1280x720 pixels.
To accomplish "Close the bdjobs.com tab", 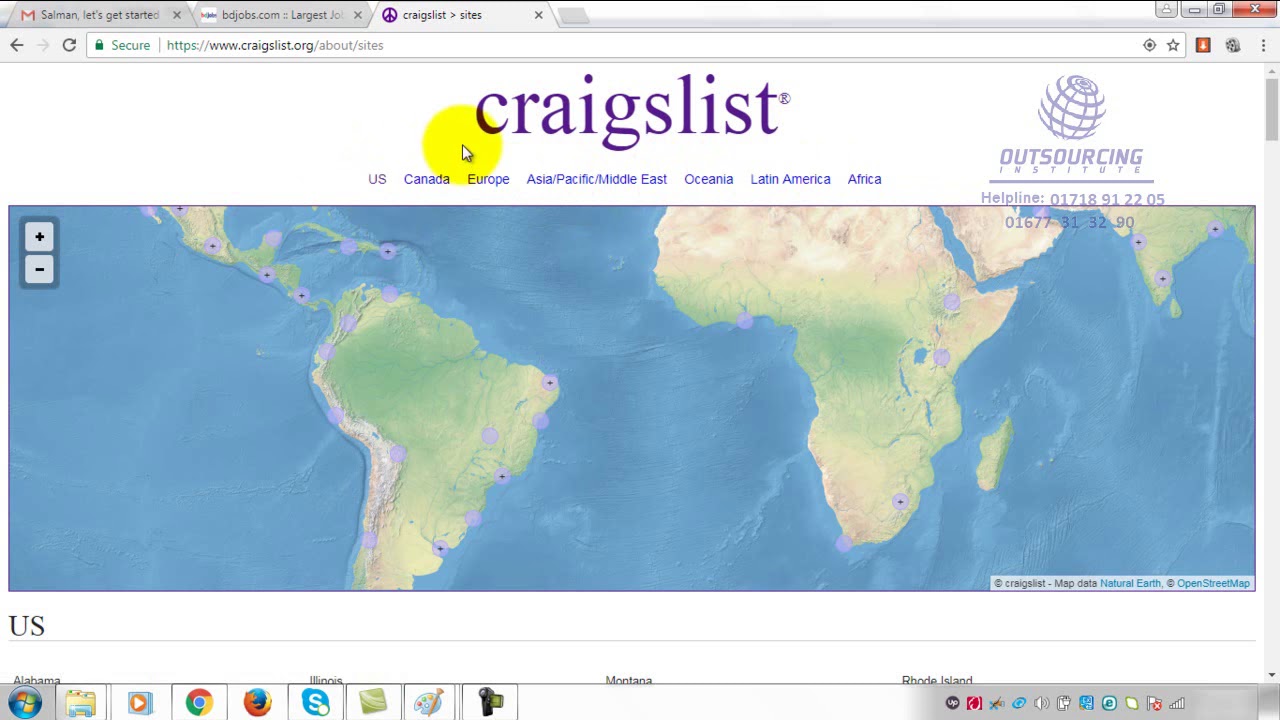I will tap(357, 15).
